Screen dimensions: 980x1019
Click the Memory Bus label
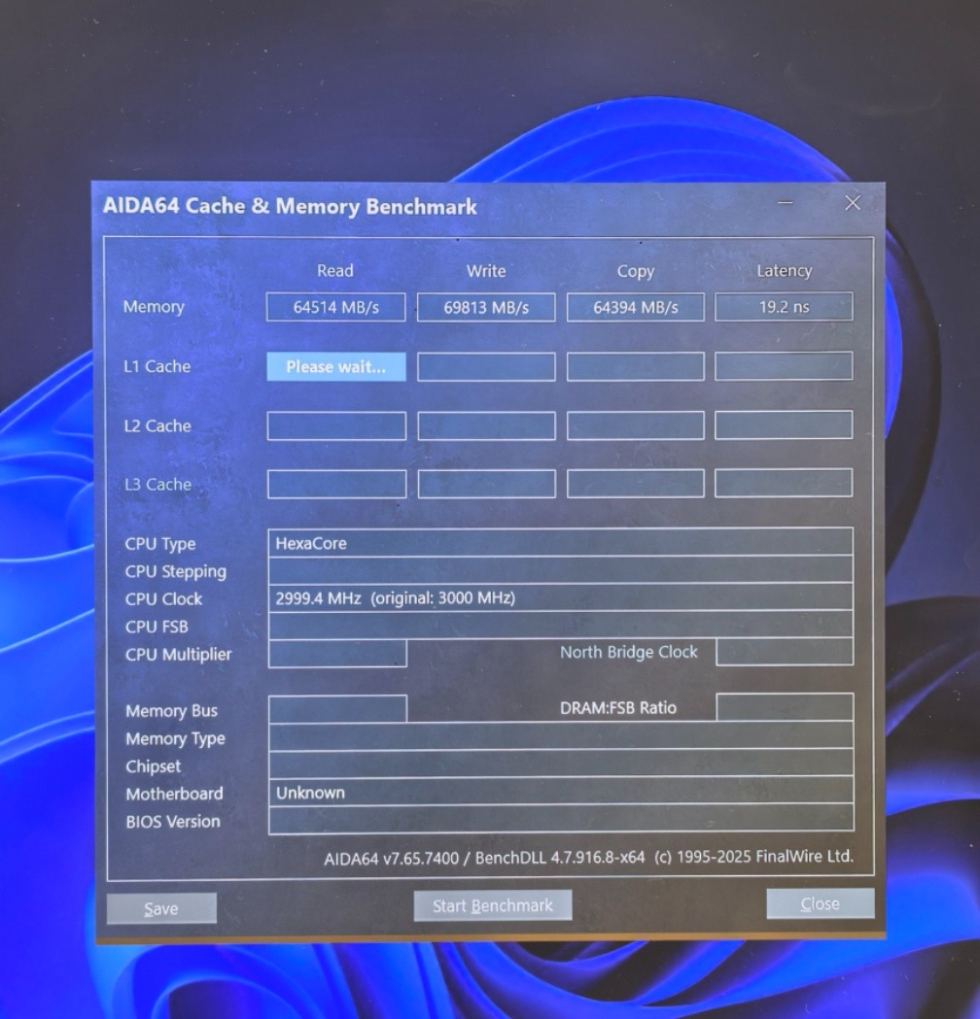(172, 711)
